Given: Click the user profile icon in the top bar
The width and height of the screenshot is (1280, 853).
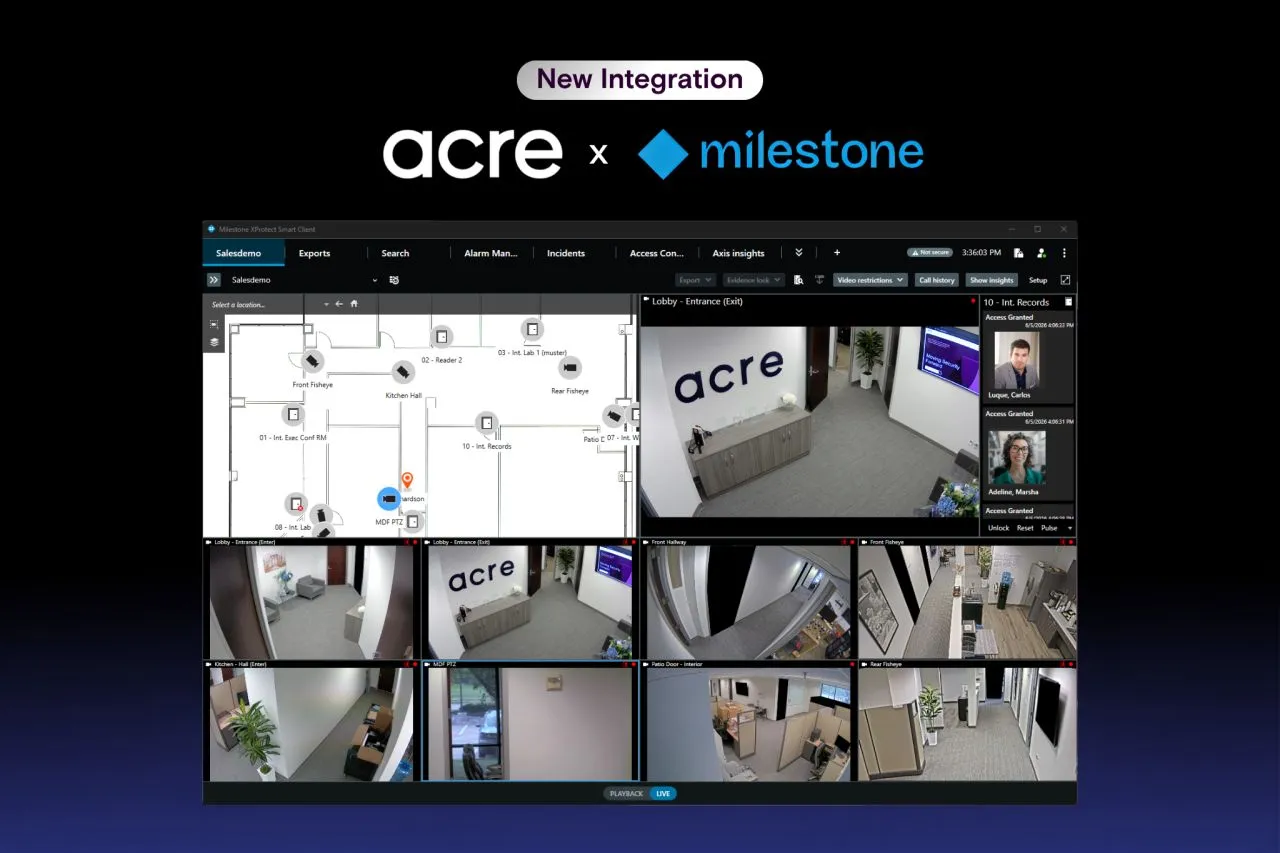Looking at the screenshot, I should coord(1041,253).
